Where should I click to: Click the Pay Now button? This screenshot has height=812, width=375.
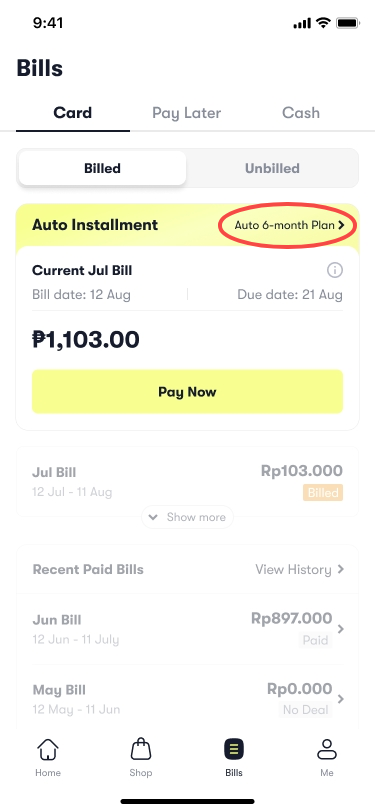point(188,392)
